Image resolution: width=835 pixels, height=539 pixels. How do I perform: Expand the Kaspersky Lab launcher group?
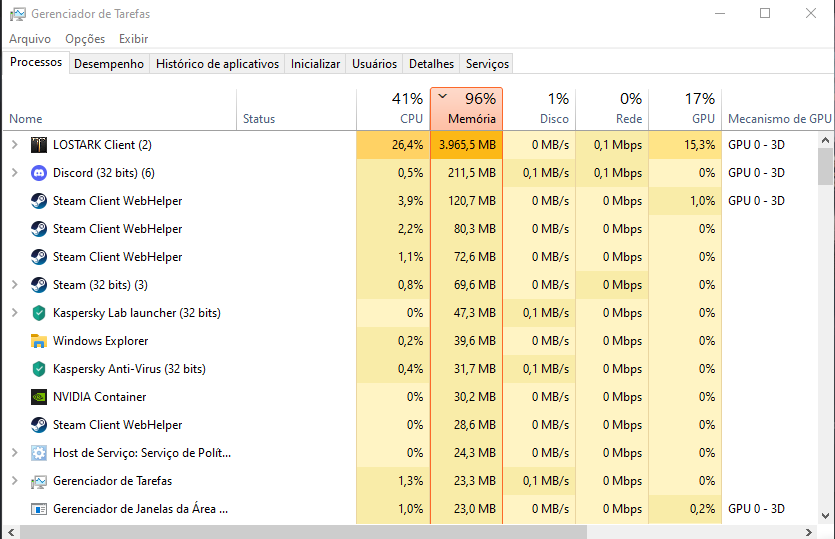pos(15,313)
